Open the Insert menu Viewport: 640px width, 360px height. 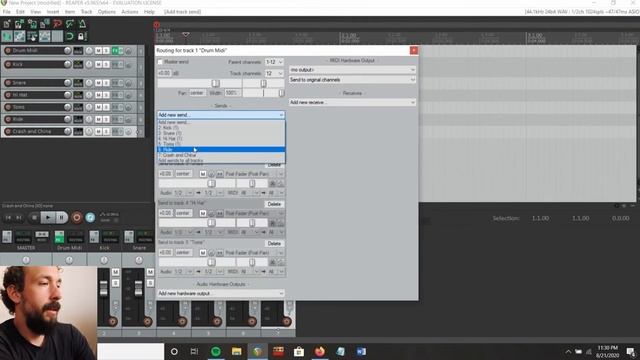[53, 12]
